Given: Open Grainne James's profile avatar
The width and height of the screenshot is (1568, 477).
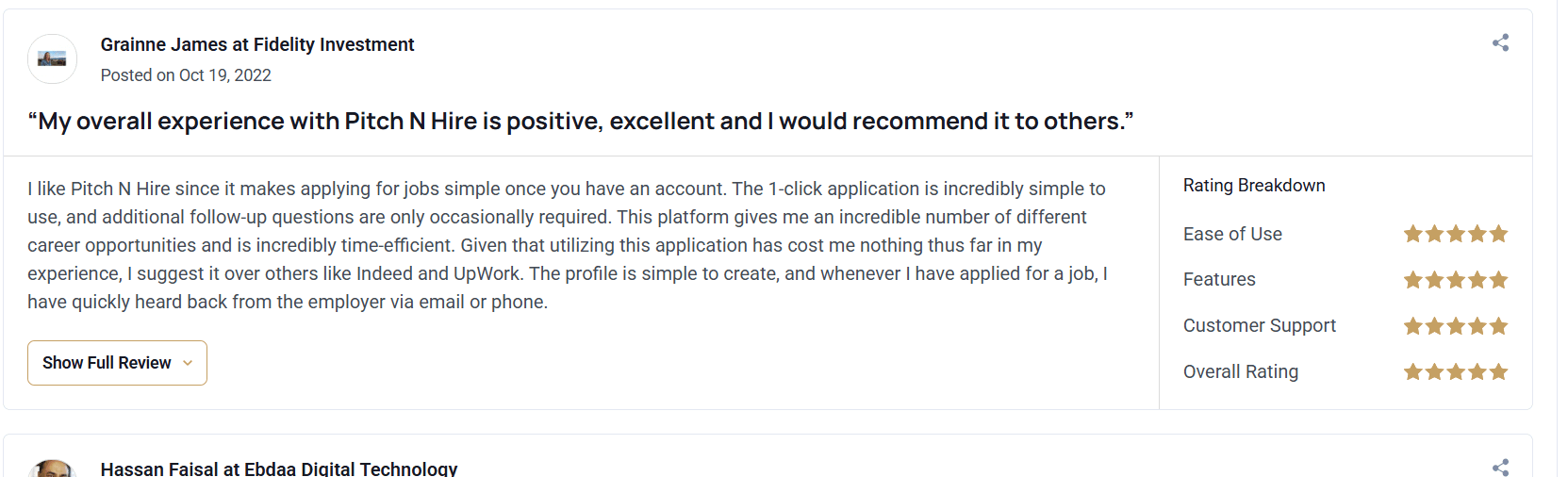Looking at the screenshot, I should point(52,58).
